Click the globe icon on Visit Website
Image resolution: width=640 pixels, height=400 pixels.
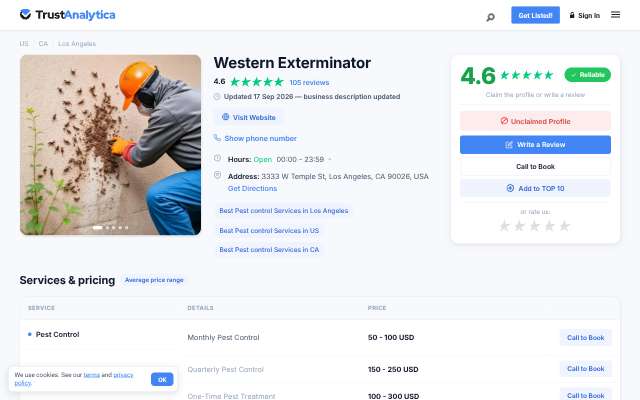click(225, 117)
